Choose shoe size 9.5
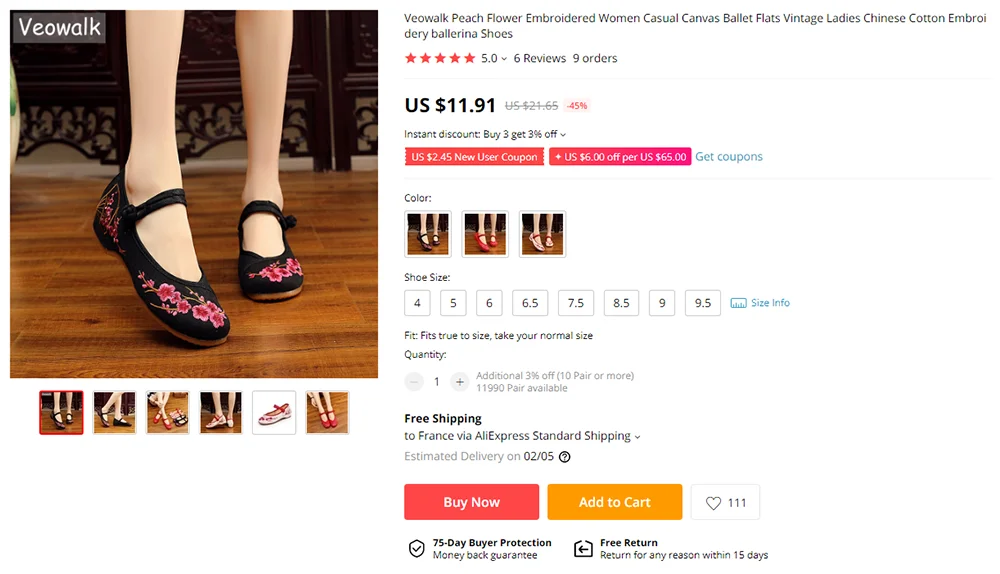Image resolution: width=1000 pixels, height=574 pixels. click(x=703, y=303)
